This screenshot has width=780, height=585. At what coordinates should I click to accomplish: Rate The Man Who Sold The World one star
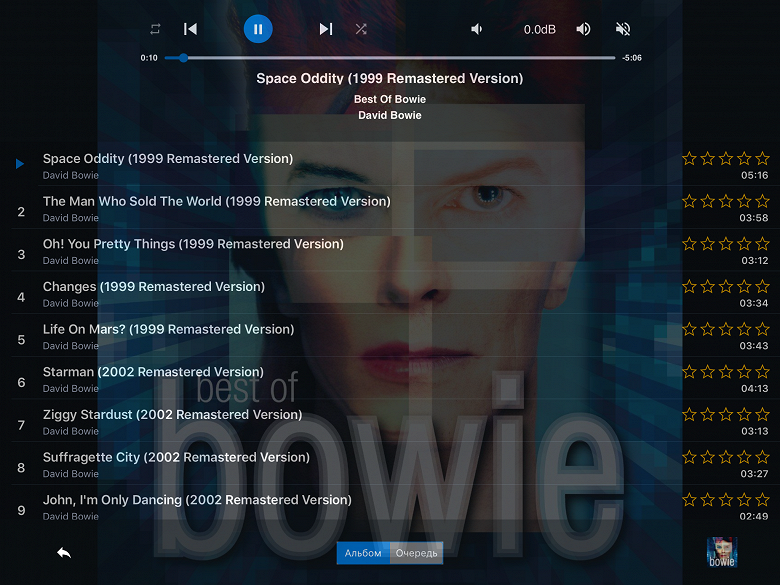(x=689, y=201)
